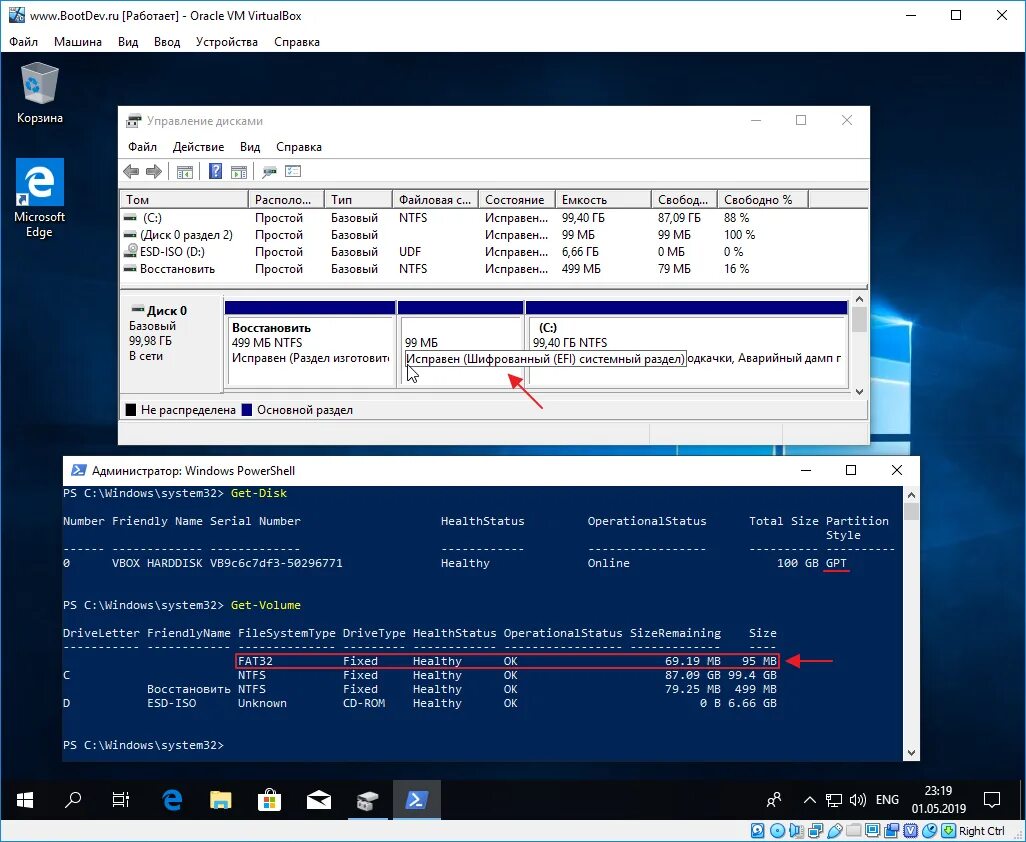Toggle the action pane toolbar icon
Screen dimensions: 1026x842
[239, 172]
